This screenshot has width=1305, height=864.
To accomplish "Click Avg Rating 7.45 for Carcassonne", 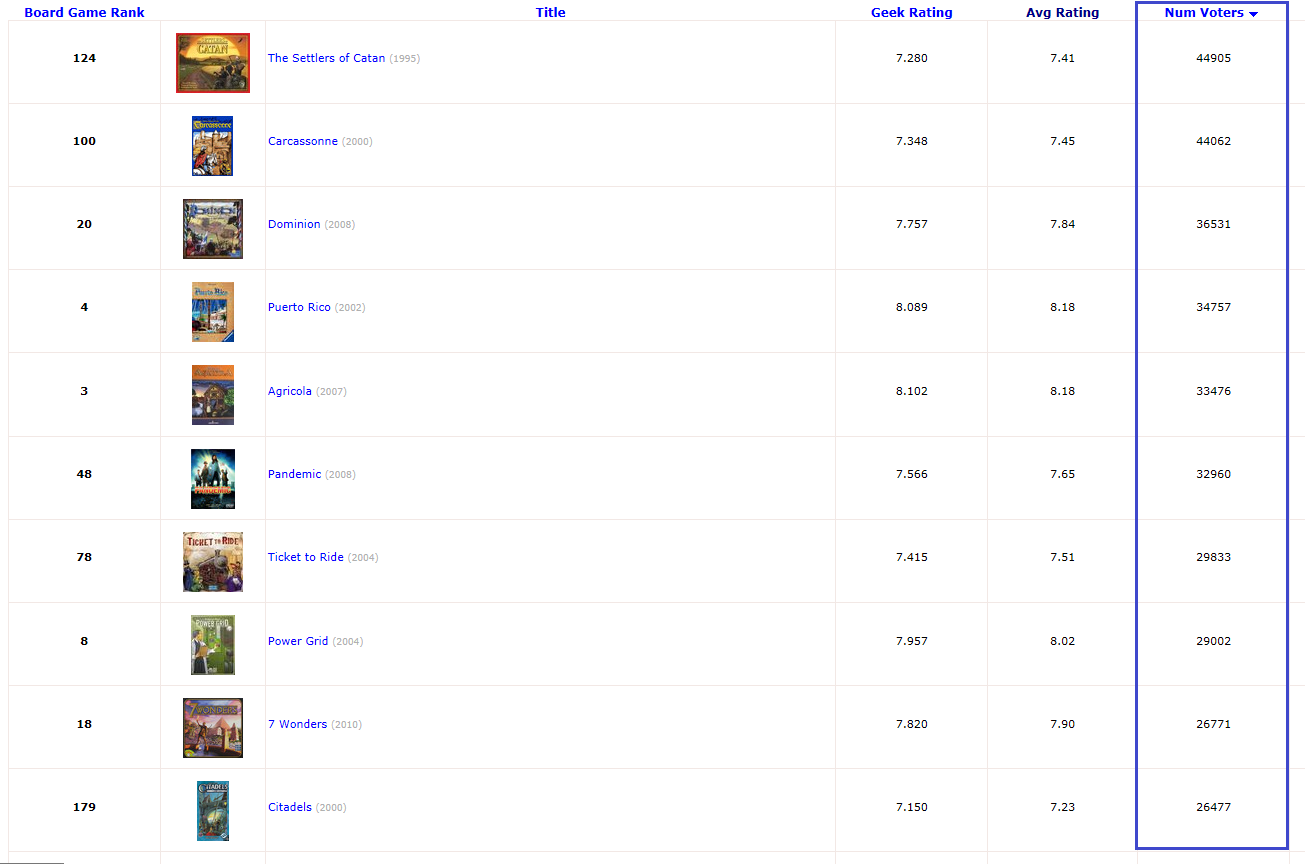I will (x=1063, y=141).
